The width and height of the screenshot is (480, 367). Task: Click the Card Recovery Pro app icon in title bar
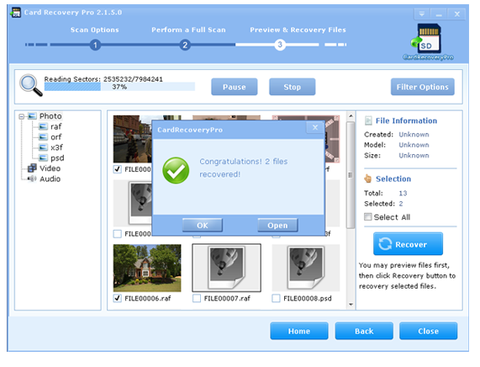[x=16, y=13]
